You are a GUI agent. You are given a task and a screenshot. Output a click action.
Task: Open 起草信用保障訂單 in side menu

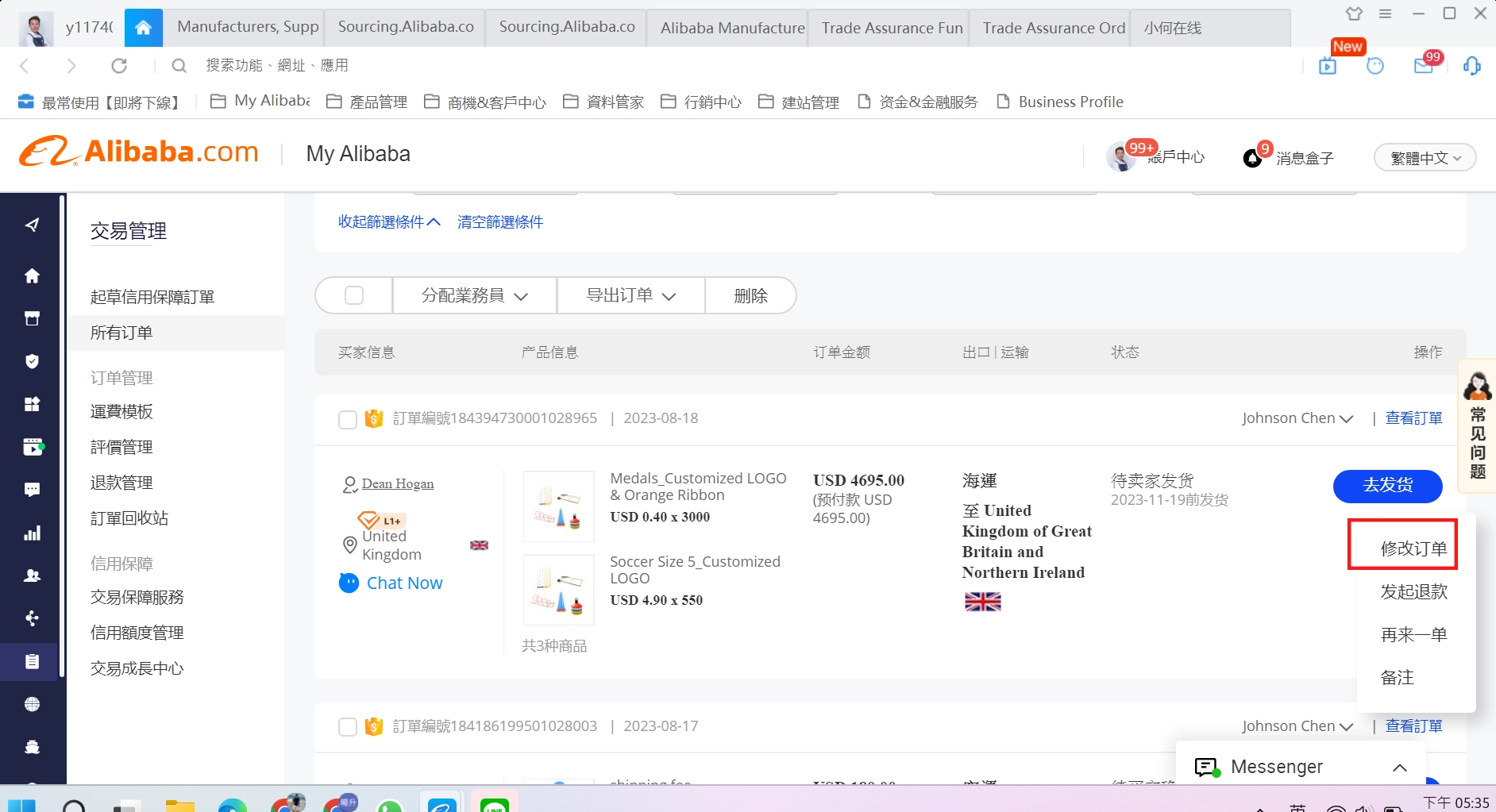click(x=152, y=297)
